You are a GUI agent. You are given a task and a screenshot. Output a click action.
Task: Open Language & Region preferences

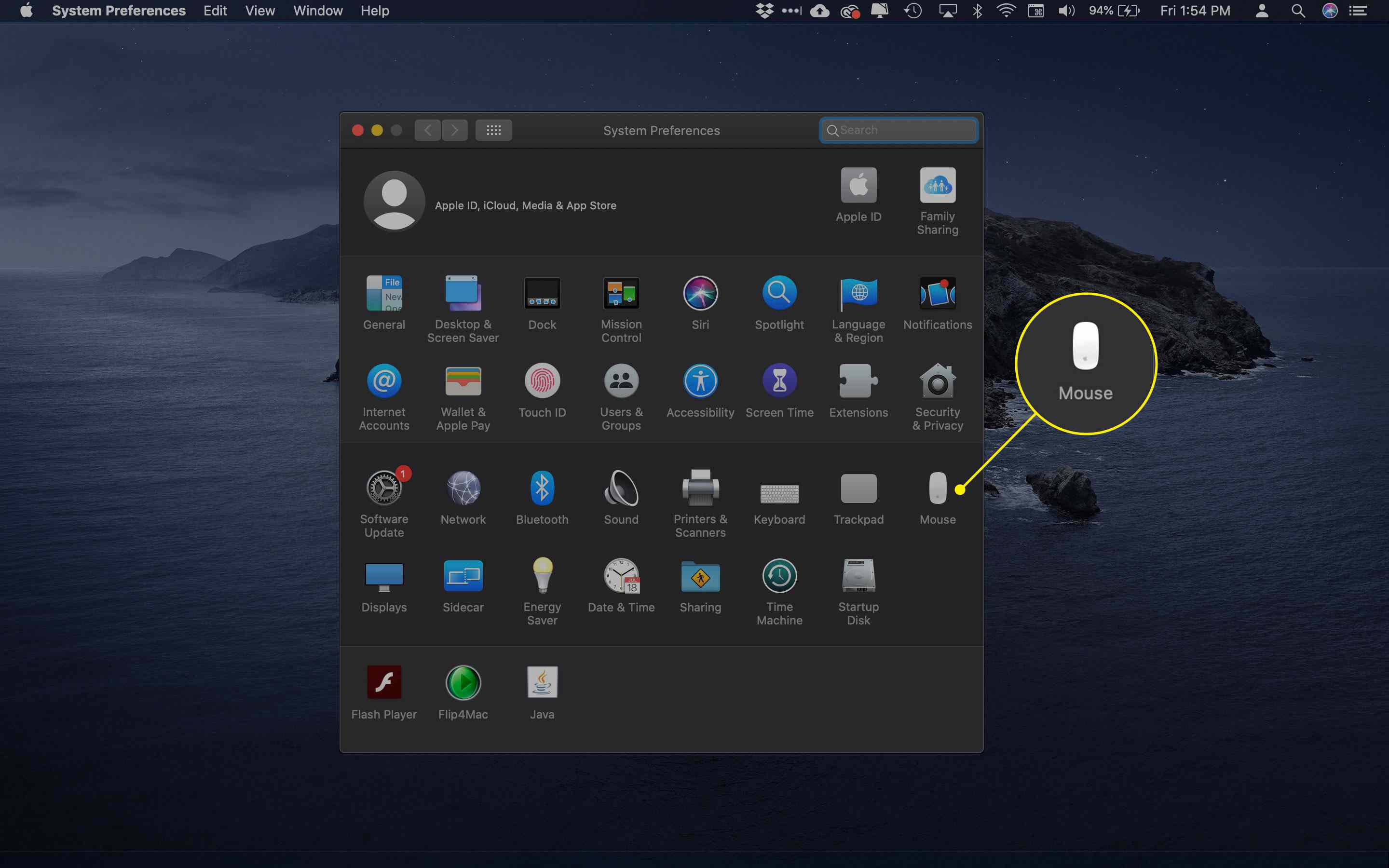pyautogui.click(x=858, y=310)
